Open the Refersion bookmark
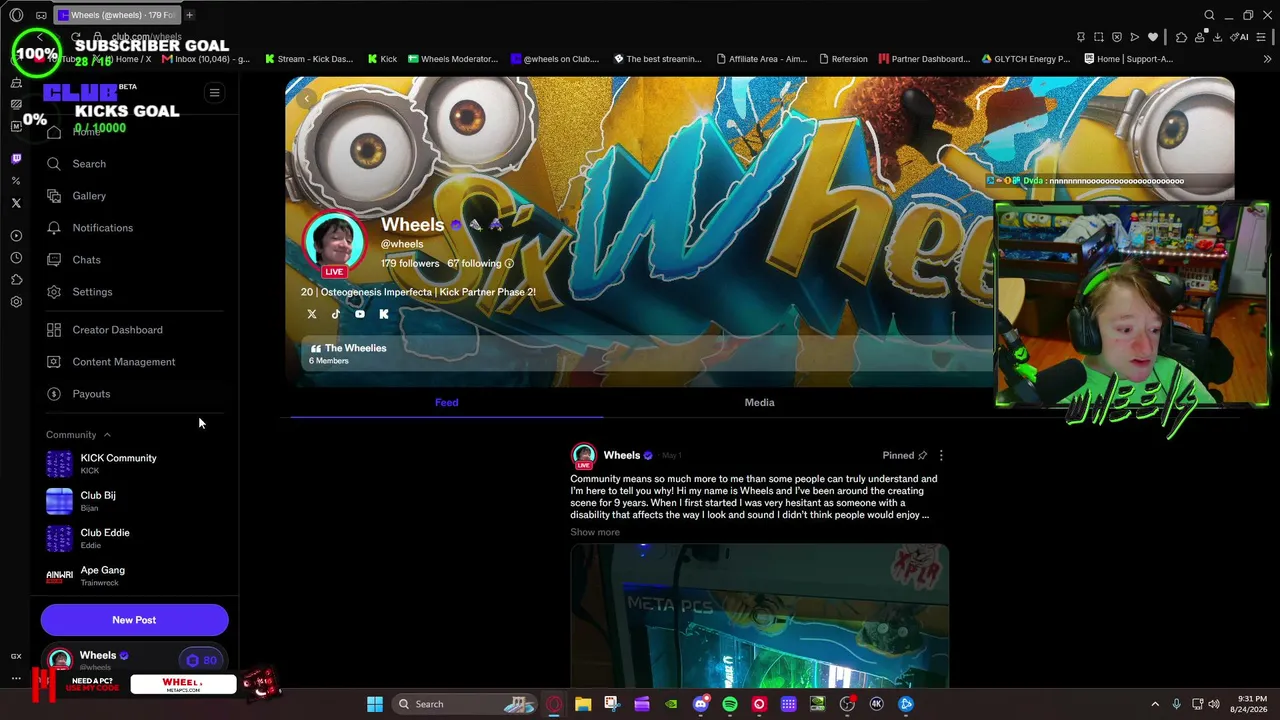Image resolution: width=1280 pixels, height=720 pixels. 843,59
